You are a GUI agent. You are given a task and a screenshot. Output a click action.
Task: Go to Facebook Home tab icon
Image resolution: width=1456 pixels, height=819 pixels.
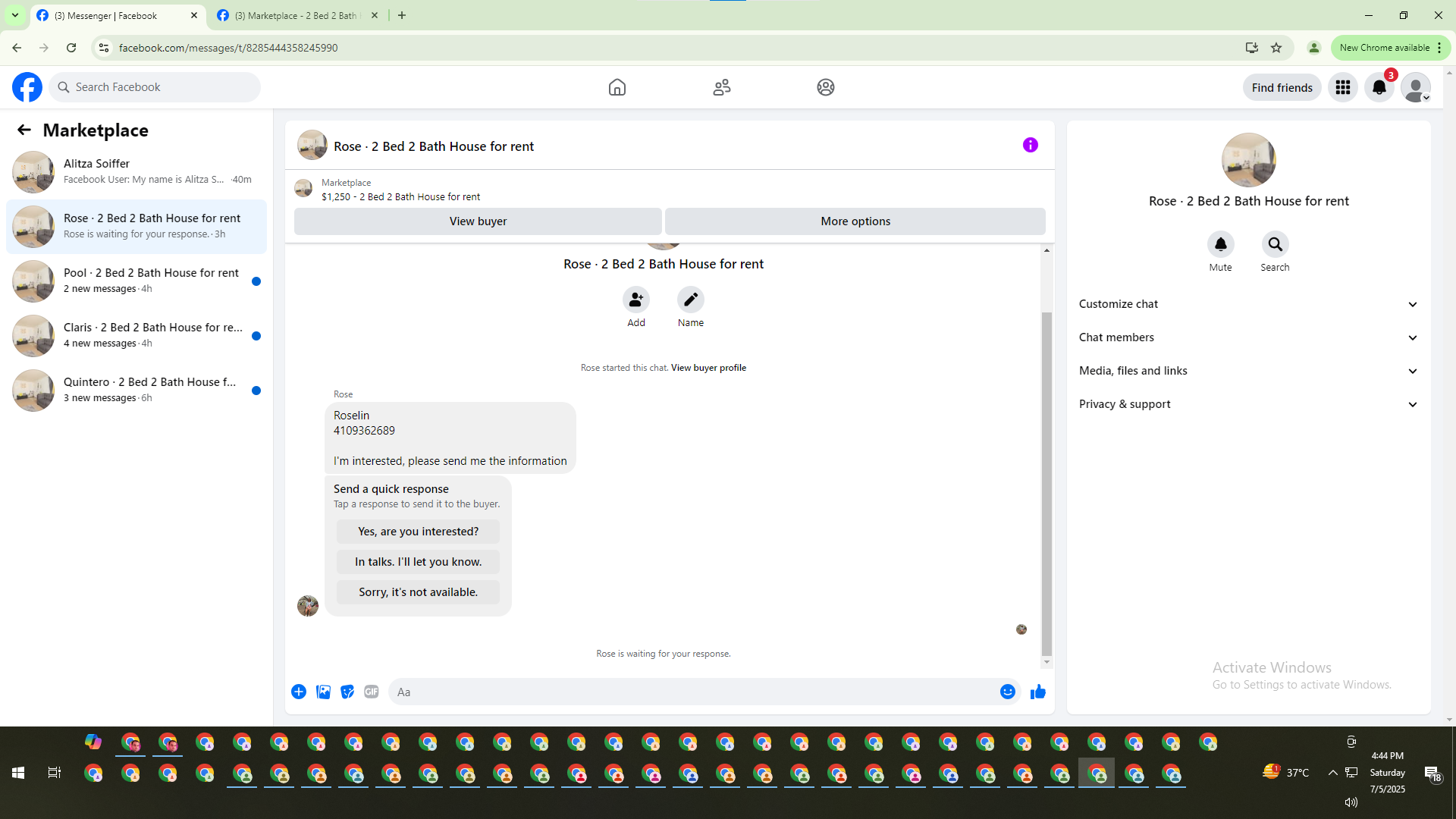(617, 87)
